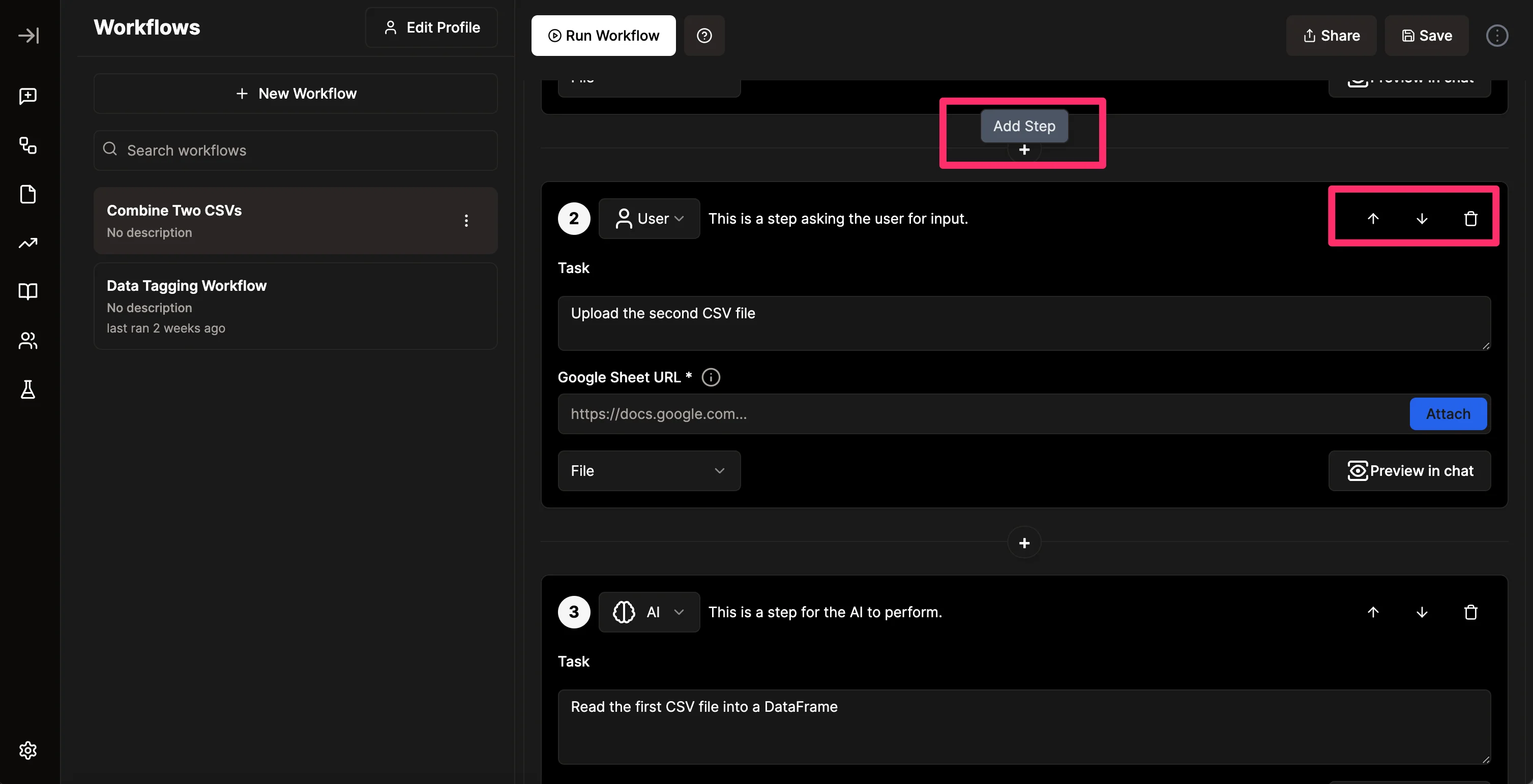Open the workflows icon in sidebar
The image size is (1533, 784).
tap(28, 145)
